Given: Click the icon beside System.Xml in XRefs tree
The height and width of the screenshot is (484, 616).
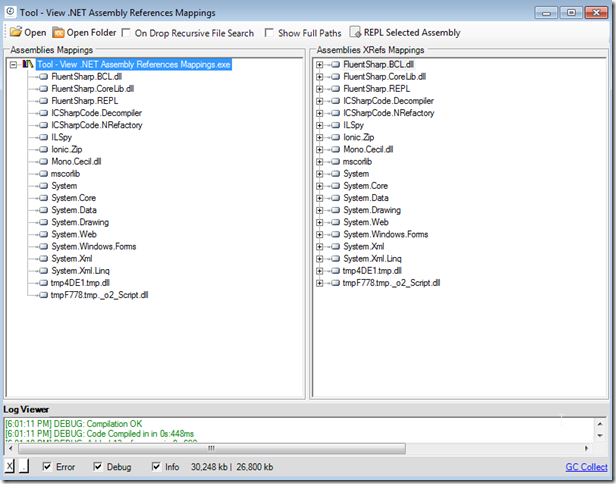Looking at the screenshot, I should [335, 247].
